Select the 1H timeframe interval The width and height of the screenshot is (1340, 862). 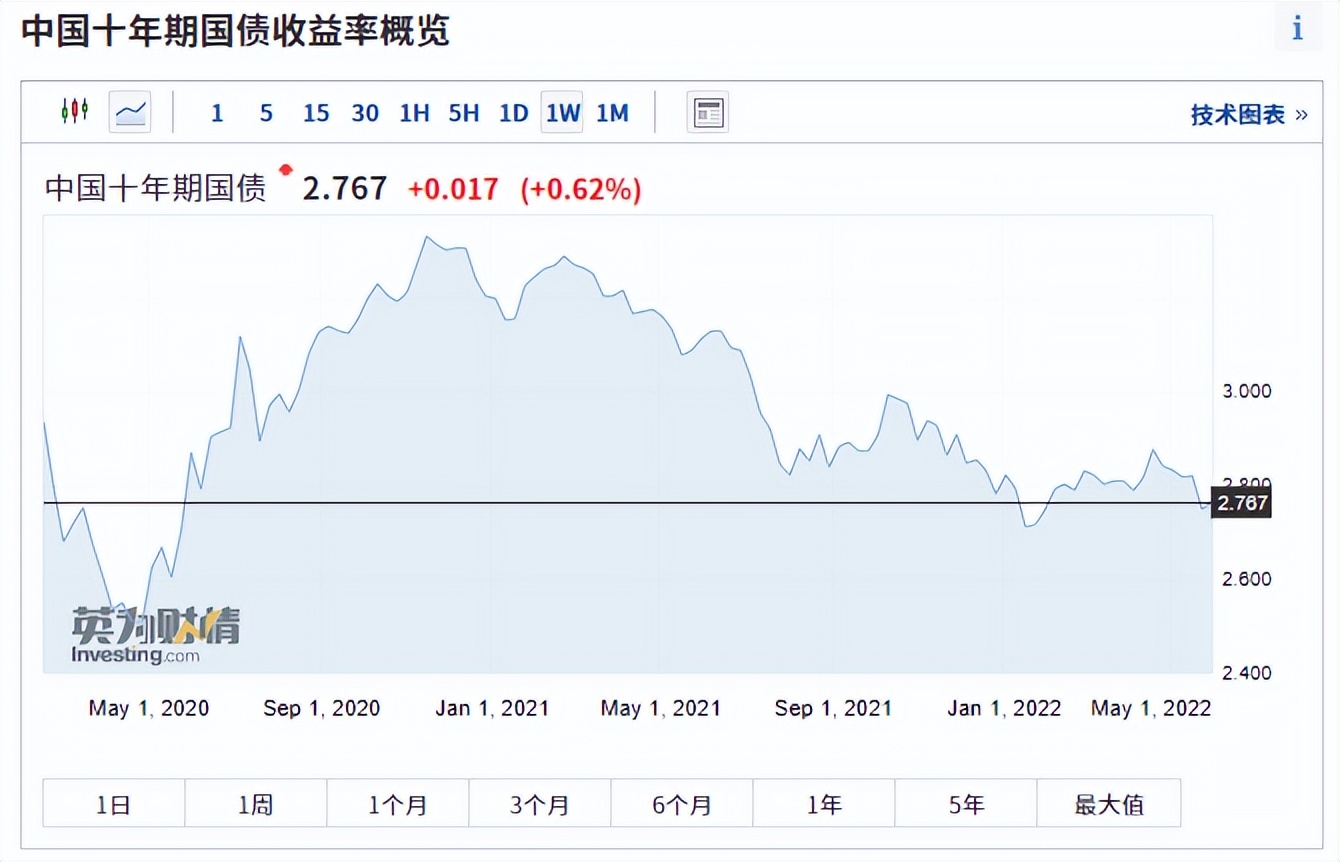click(414, 113)
